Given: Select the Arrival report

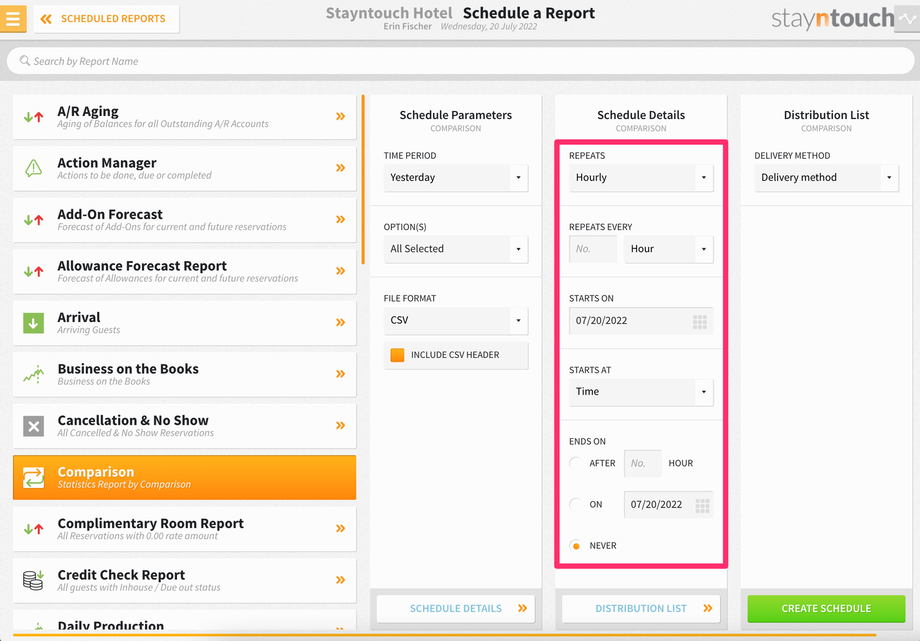Looking at the screenshot, I should (x=184, y=323).
